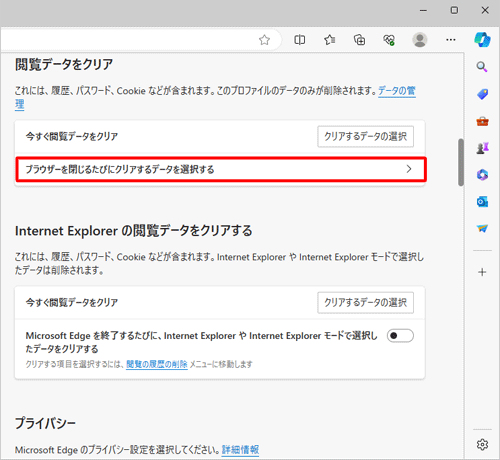The width and height of the screenshot is (500, 460).
Task: Expand ブラウザーを閉じるたびにクリアするデータを選択する row
Action: pyautogui.click(x=221, y=169)
